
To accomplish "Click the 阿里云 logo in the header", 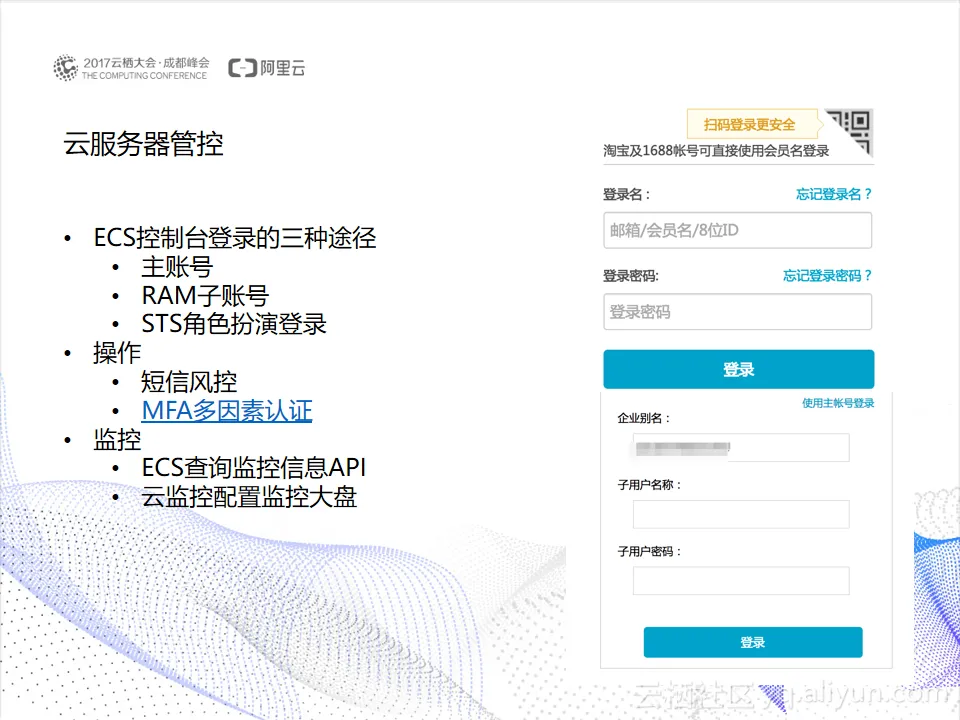I will tap(266, 68).
